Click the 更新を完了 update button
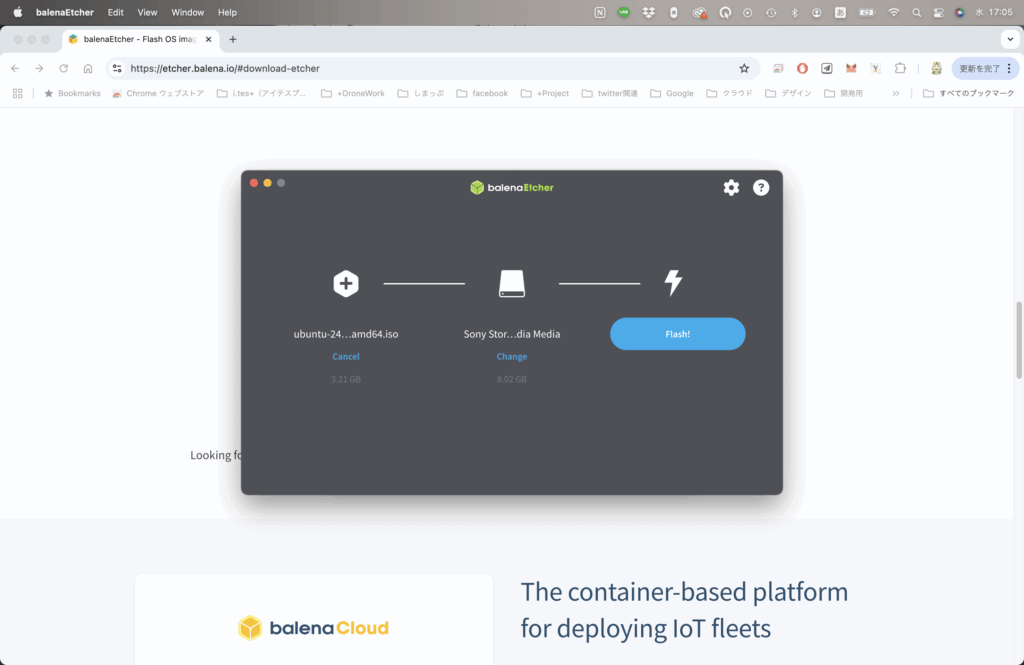Screen dimensions: 1024x665 pos(985,68)
